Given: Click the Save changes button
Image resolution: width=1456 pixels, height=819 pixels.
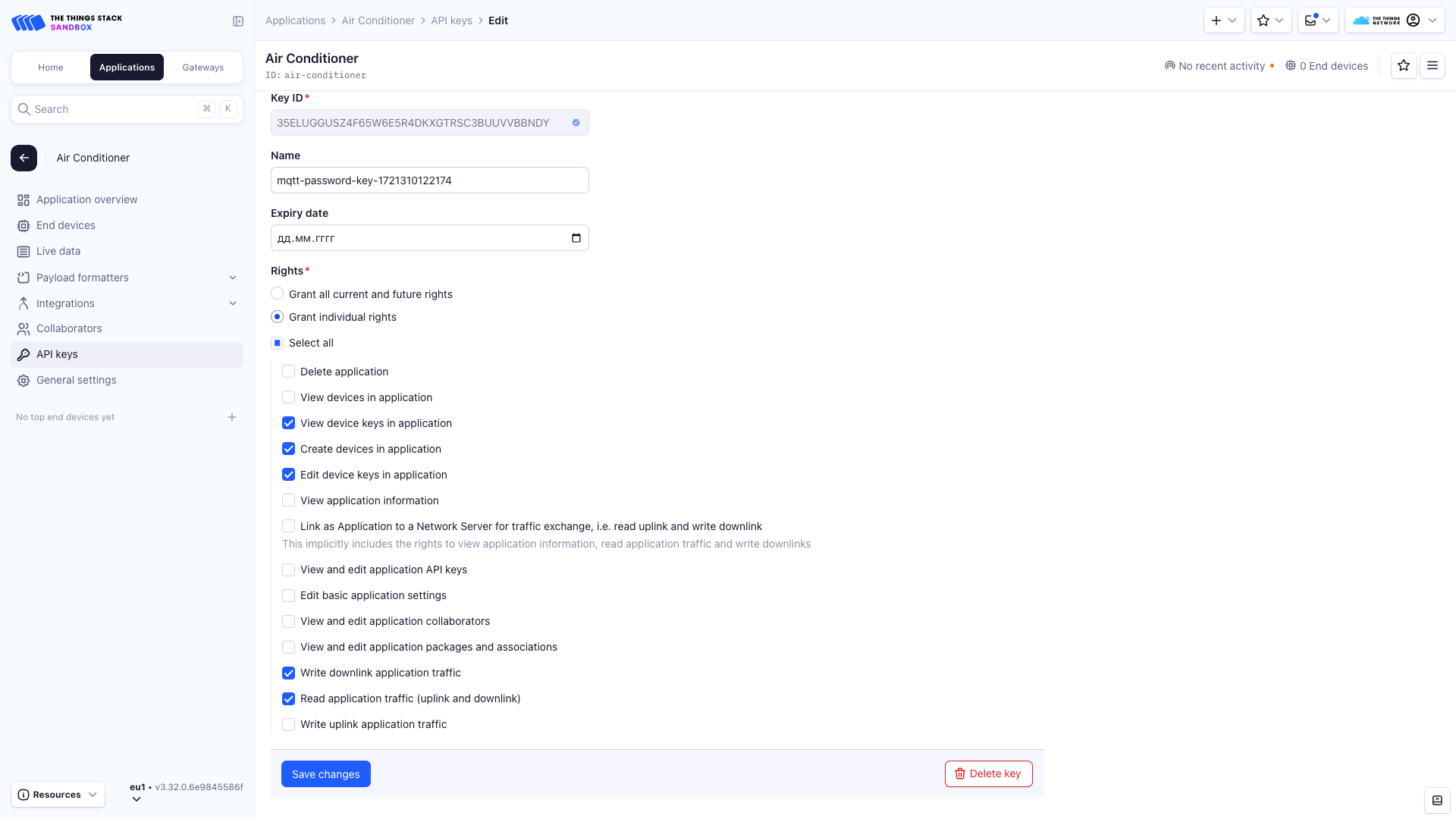Looking at the screenshot, I should coord(325,773).
